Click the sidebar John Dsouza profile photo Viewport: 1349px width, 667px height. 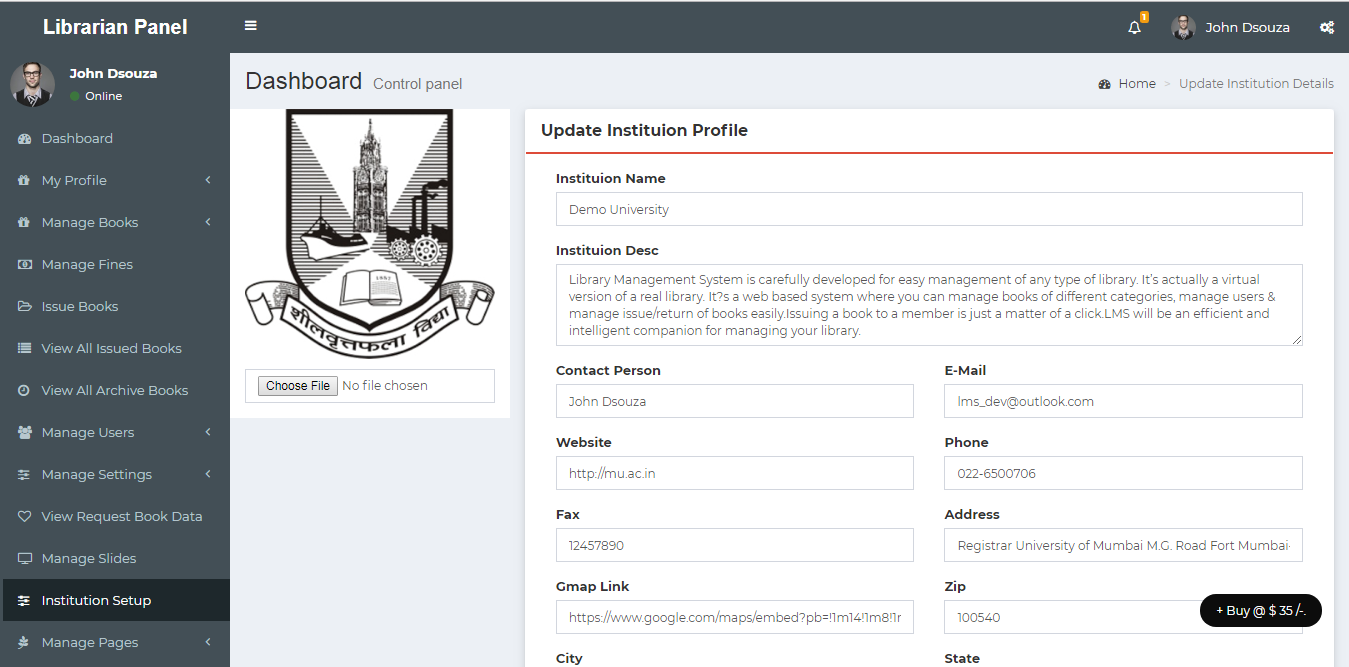33,85
